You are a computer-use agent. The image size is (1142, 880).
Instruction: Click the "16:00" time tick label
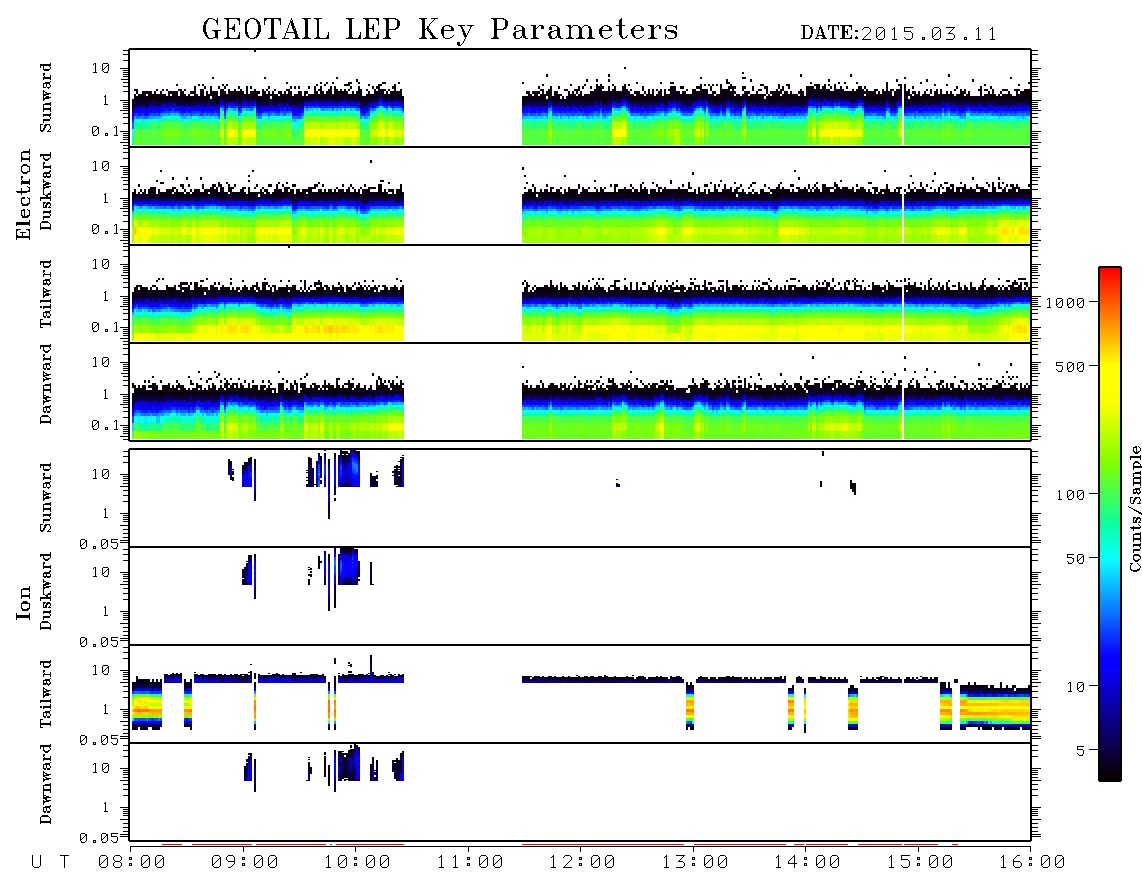1032,863
